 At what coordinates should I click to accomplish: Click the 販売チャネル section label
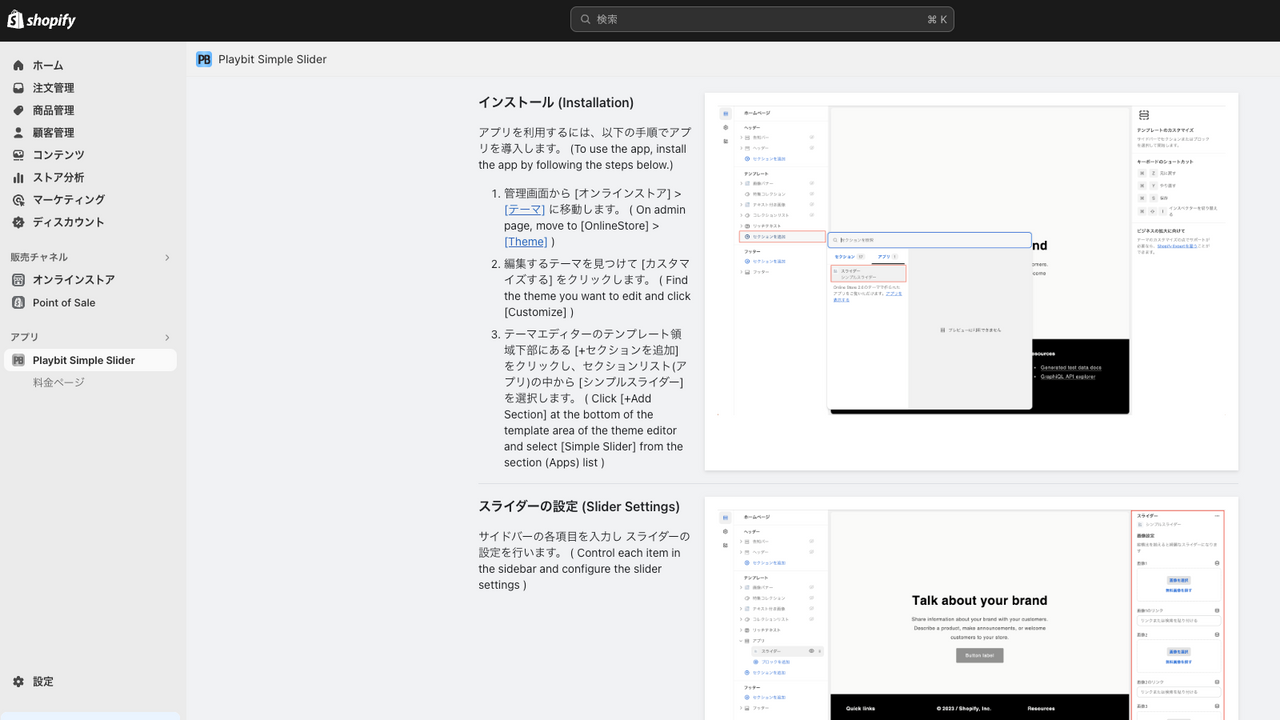39,257
